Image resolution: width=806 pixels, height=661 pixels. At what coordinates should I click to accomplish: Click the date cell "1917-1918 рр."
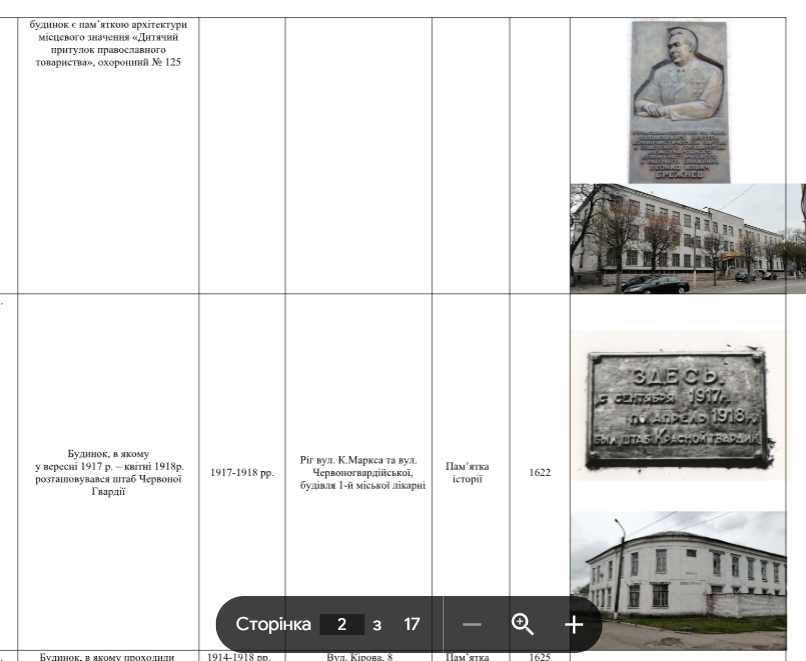tap(241, 473)
